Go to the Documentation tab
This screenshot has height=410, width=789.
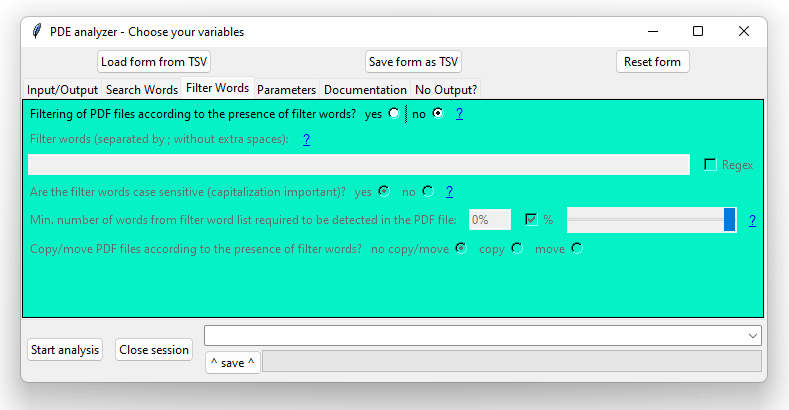click(x=365, y=90)
